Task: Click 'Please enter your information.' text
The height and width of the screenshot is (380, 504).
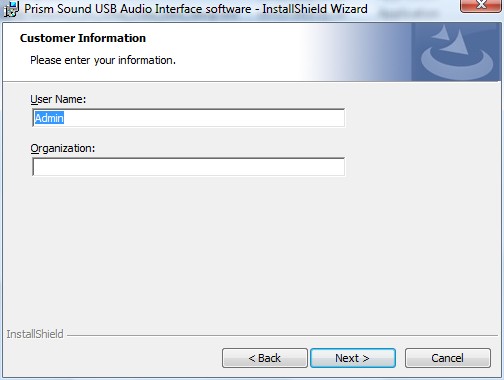Action: click(x=103, y=60)
